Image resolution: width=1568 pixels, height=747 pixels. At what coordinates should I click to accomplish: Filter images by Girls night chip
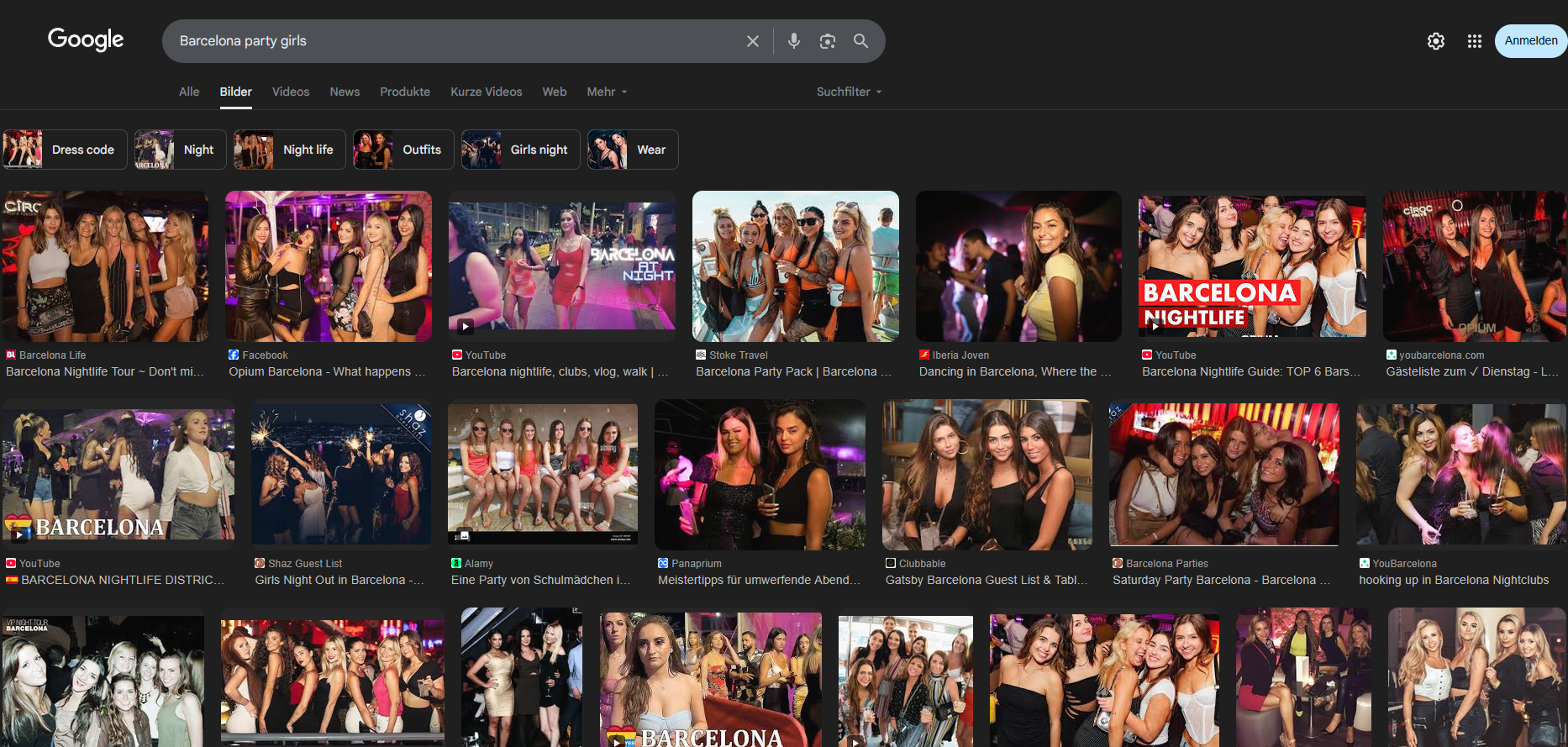(x=521, y=150)
